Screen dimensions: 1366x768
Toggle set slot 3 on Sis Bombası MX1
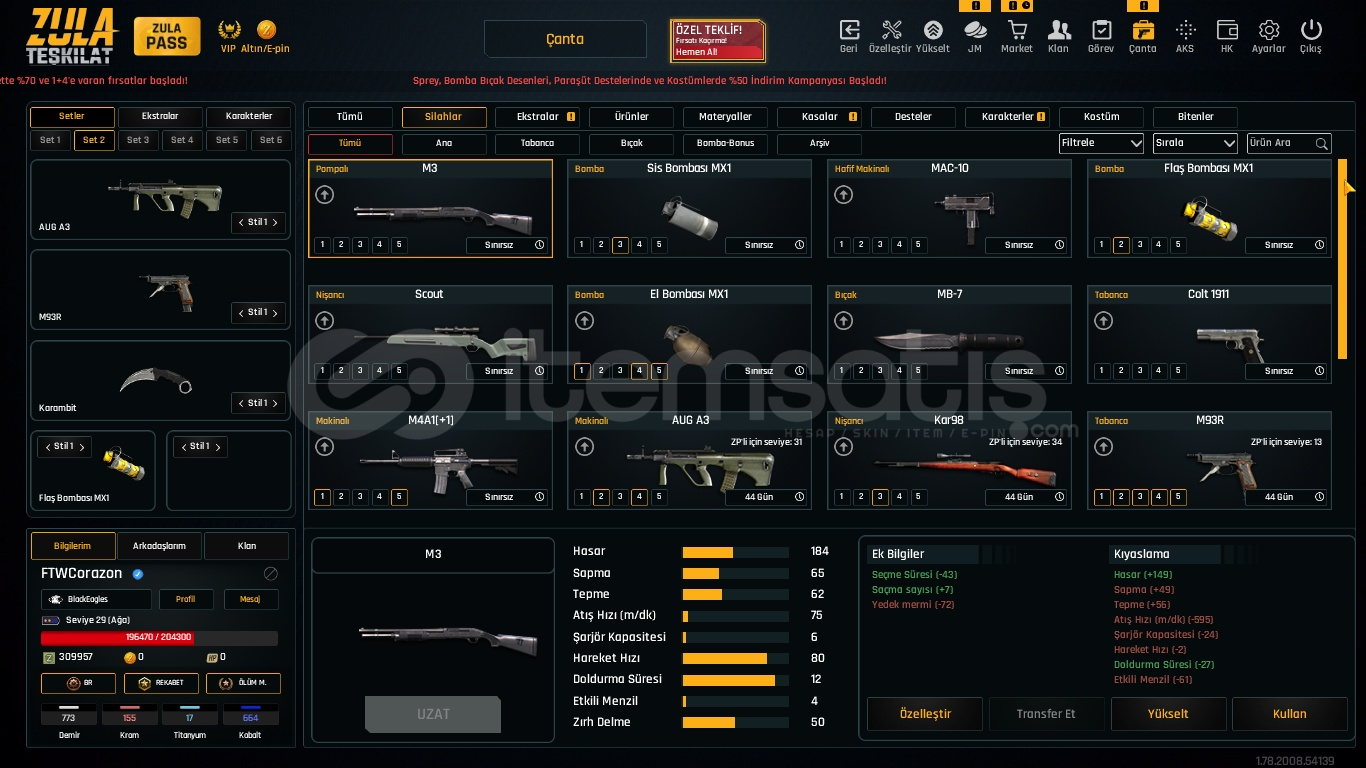click(x=620, y=245)
